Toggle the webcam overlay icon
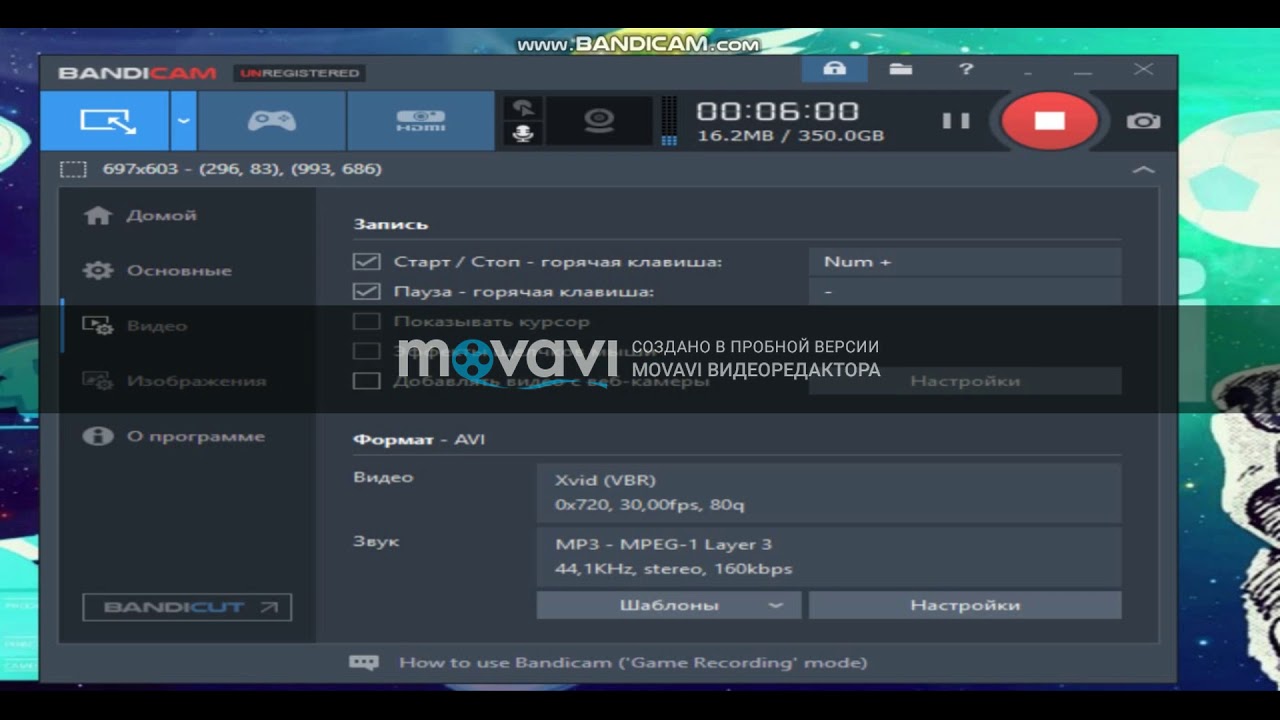1280x720 pixels. coord(599,121)
